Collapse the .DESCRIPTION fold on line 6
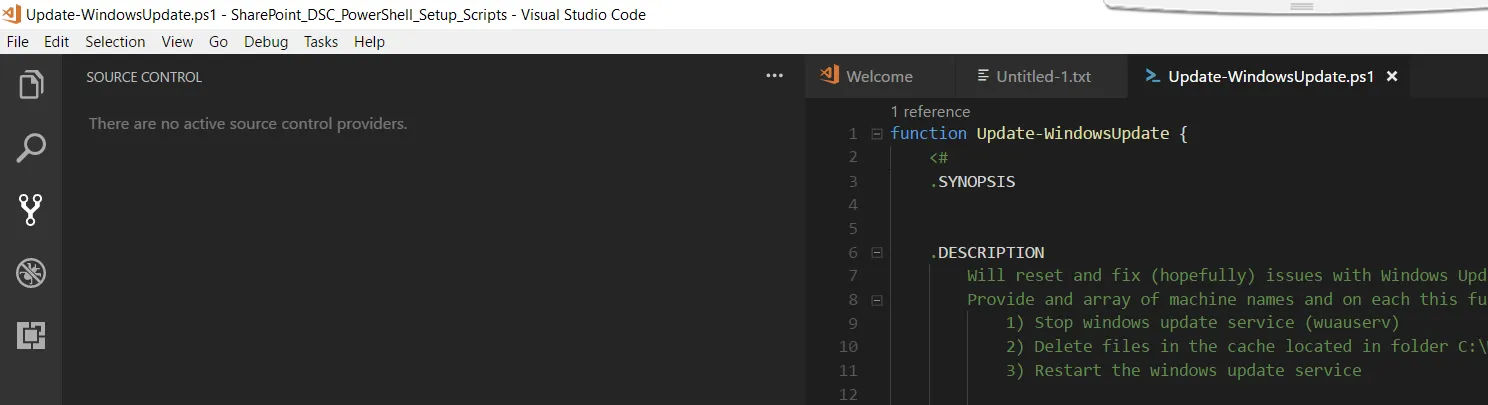The image size is (1488, 405). (x=876, y=253)
